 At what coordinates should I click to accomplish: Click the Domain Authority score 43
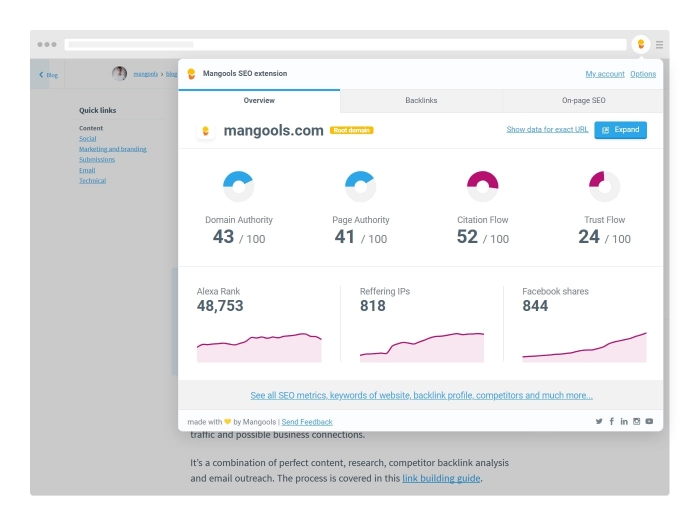coord(223,237)
